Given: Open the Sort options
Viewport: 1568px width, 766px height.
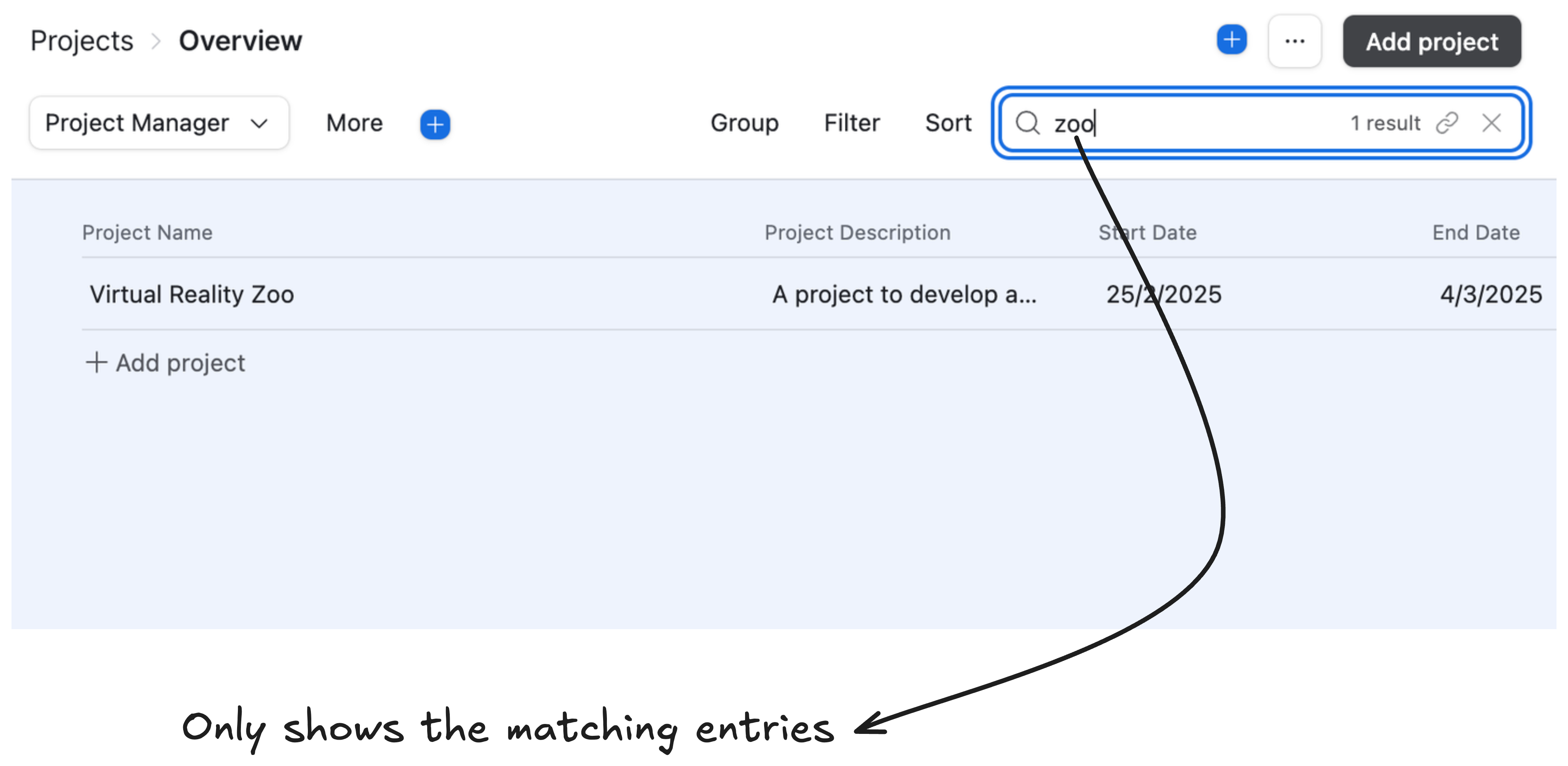Looking at the screenshot, I should coord(948,123).
